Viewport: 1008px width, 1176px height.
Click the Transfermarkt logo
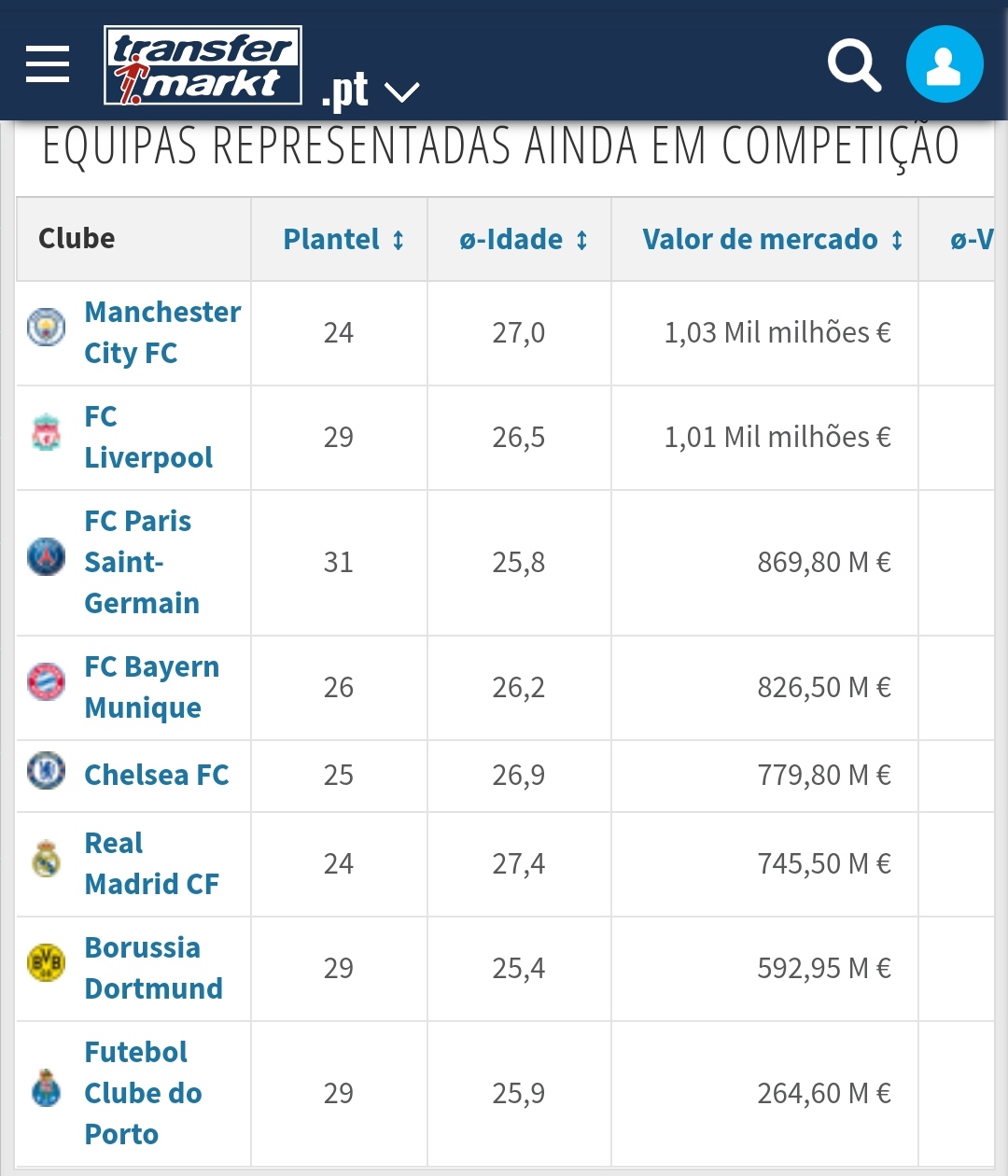(x=203, y=64)
